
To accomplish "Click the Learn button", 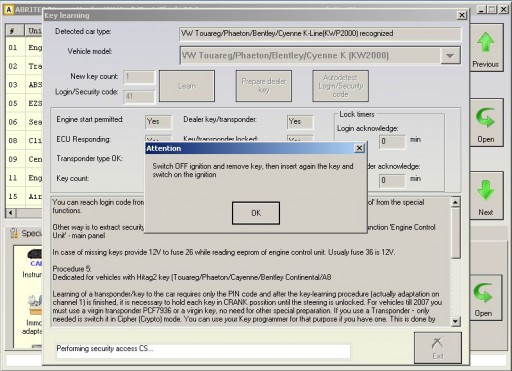I will 187,86.
